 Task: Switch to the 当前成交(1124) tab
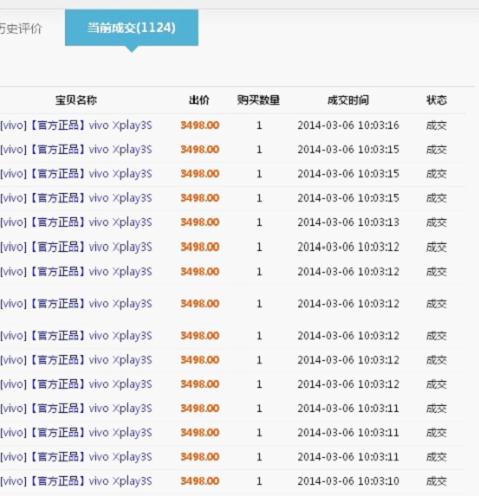point(131,28)
